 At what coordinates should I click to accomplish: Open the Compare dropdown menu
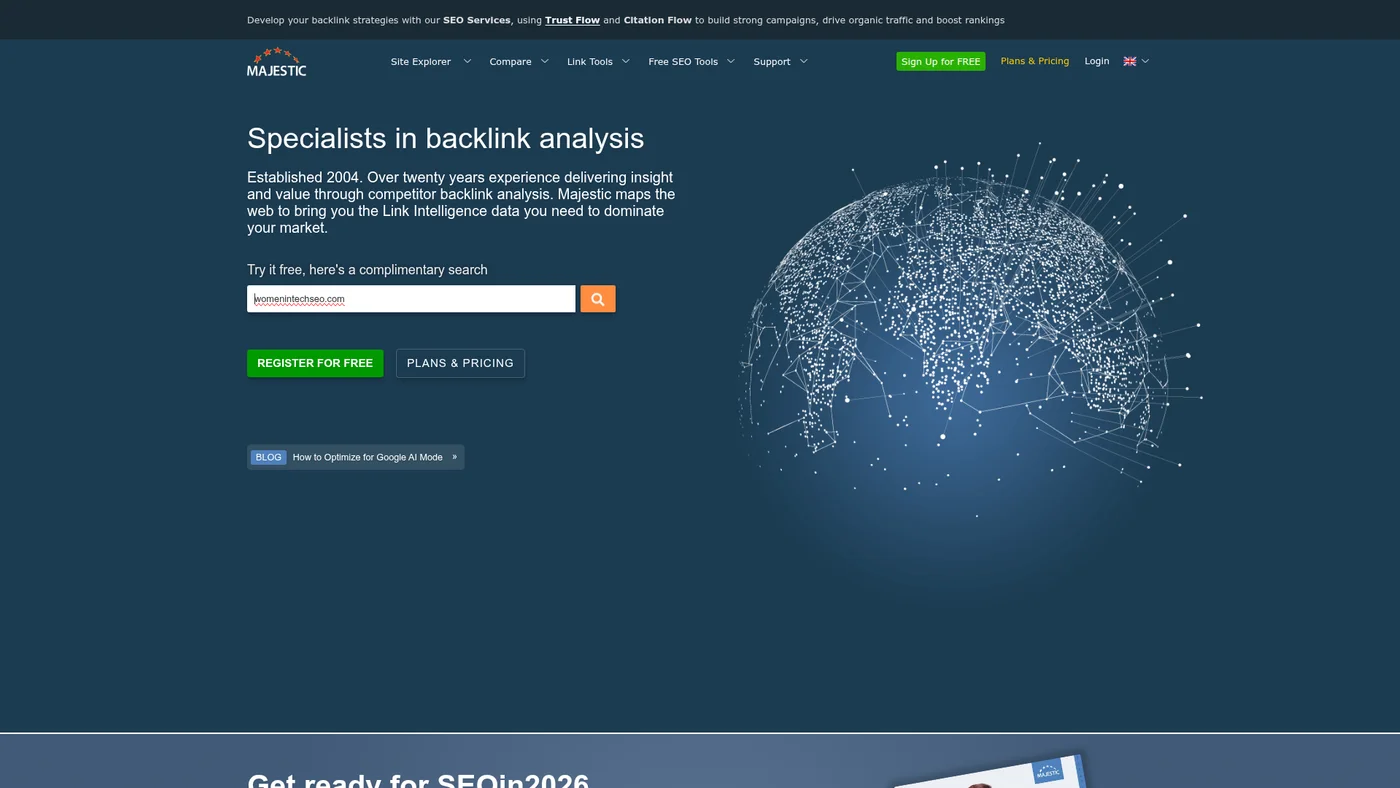tap(544, 61)
